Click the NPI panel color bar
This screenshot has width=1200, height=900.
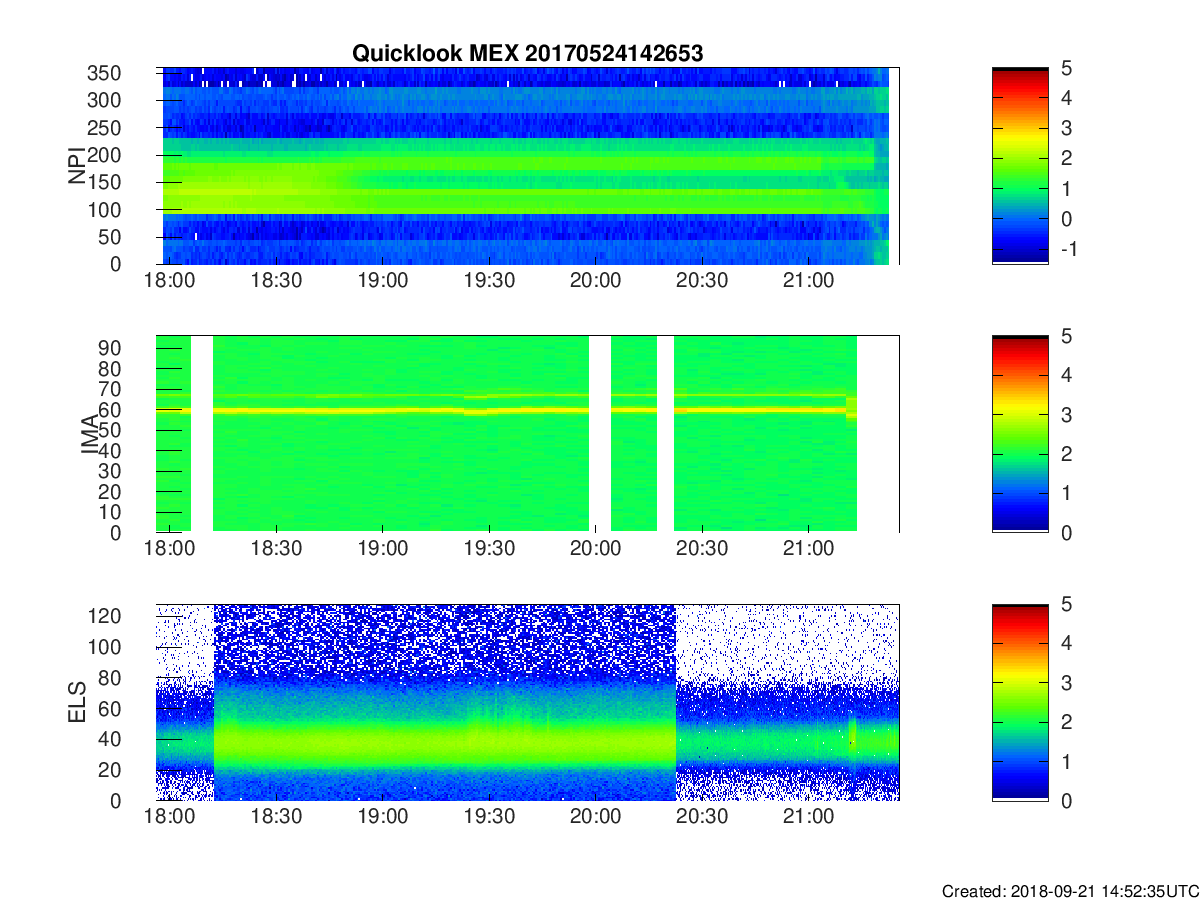click(1020, 166)
